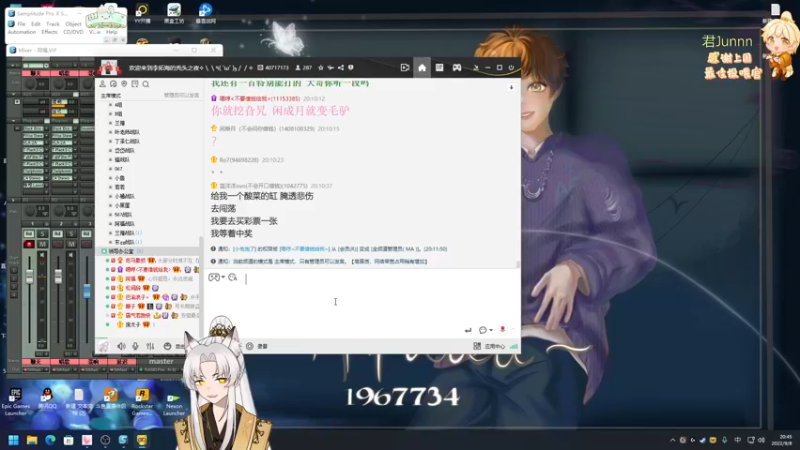Screen dimensions: 800x450
Task: Collapse the Plug-ins section in the mixer
Action: 14,121
